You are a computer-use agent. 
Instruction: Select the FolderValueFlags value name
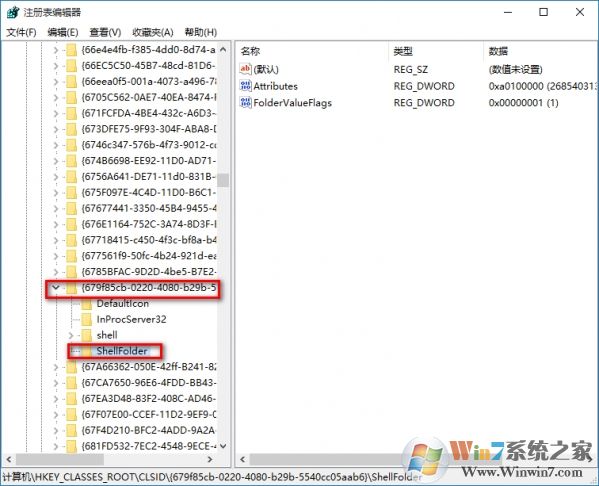(293, 103)
